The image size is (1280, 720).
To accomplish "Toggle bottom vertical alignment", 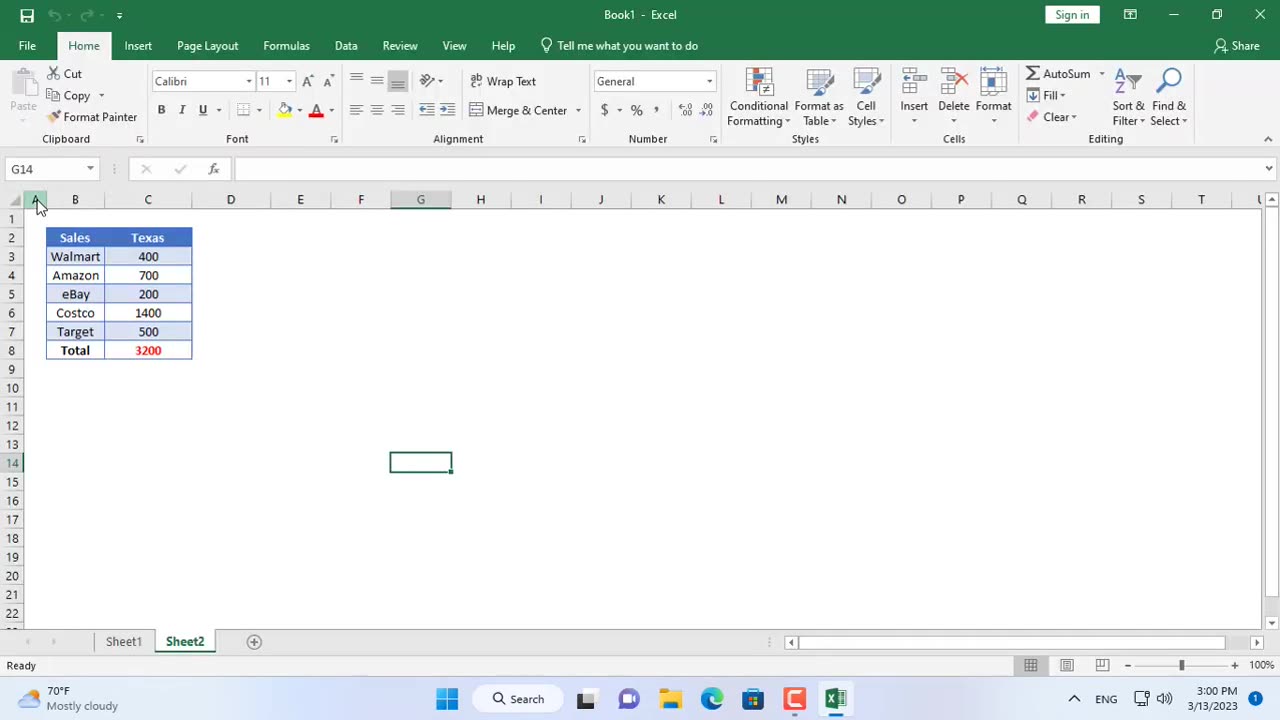I will click(x=398, y=81).
